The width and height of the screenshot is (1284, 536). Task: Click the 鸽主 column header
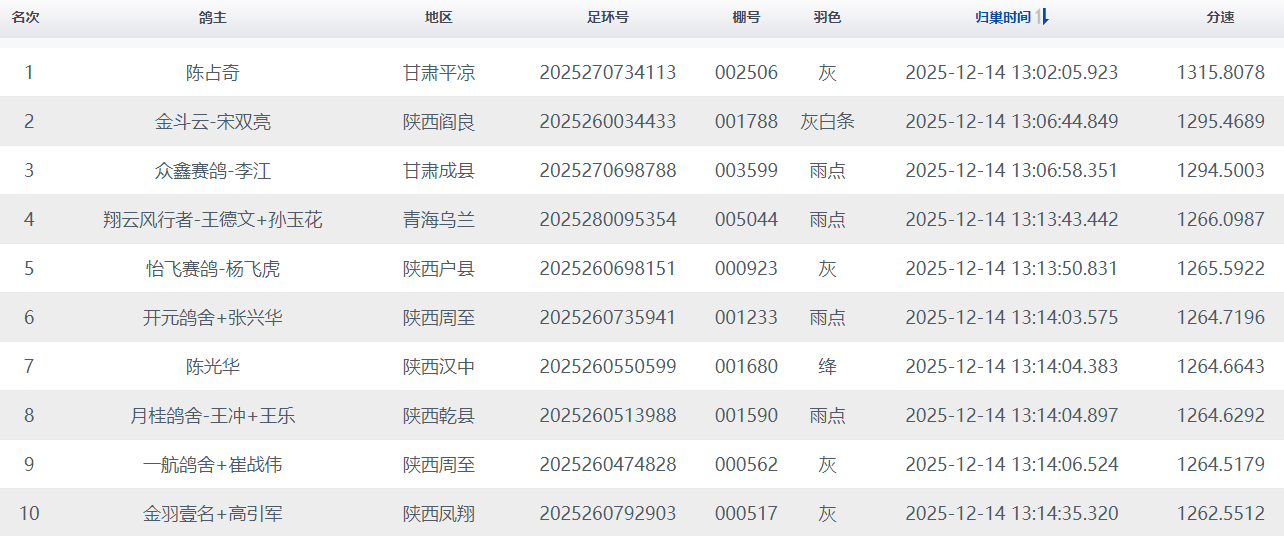coord(212,18)
